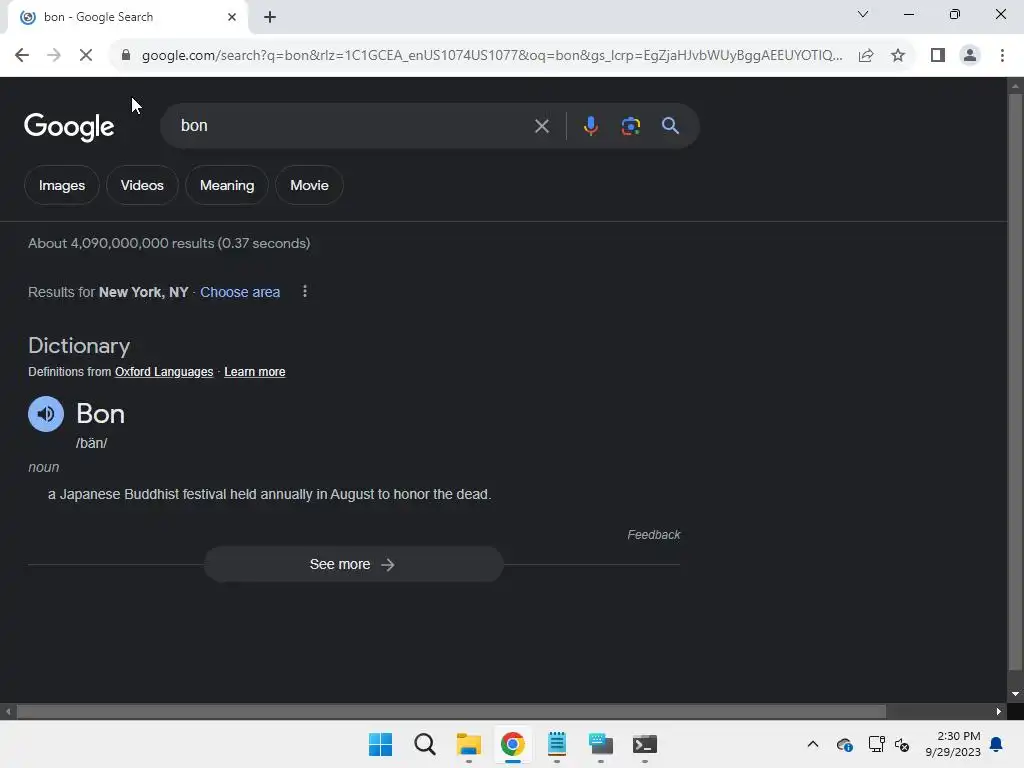View site information lock icon
This screenshot has width=1024, height=768.
coord(126,56)
